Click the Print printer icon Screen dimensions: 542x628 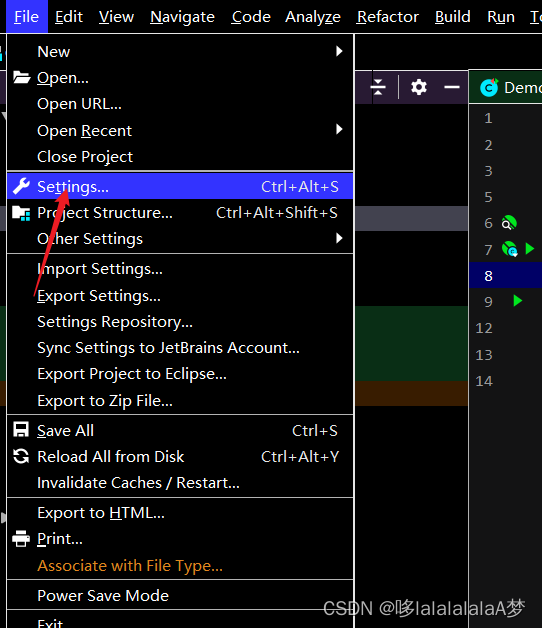21,539
